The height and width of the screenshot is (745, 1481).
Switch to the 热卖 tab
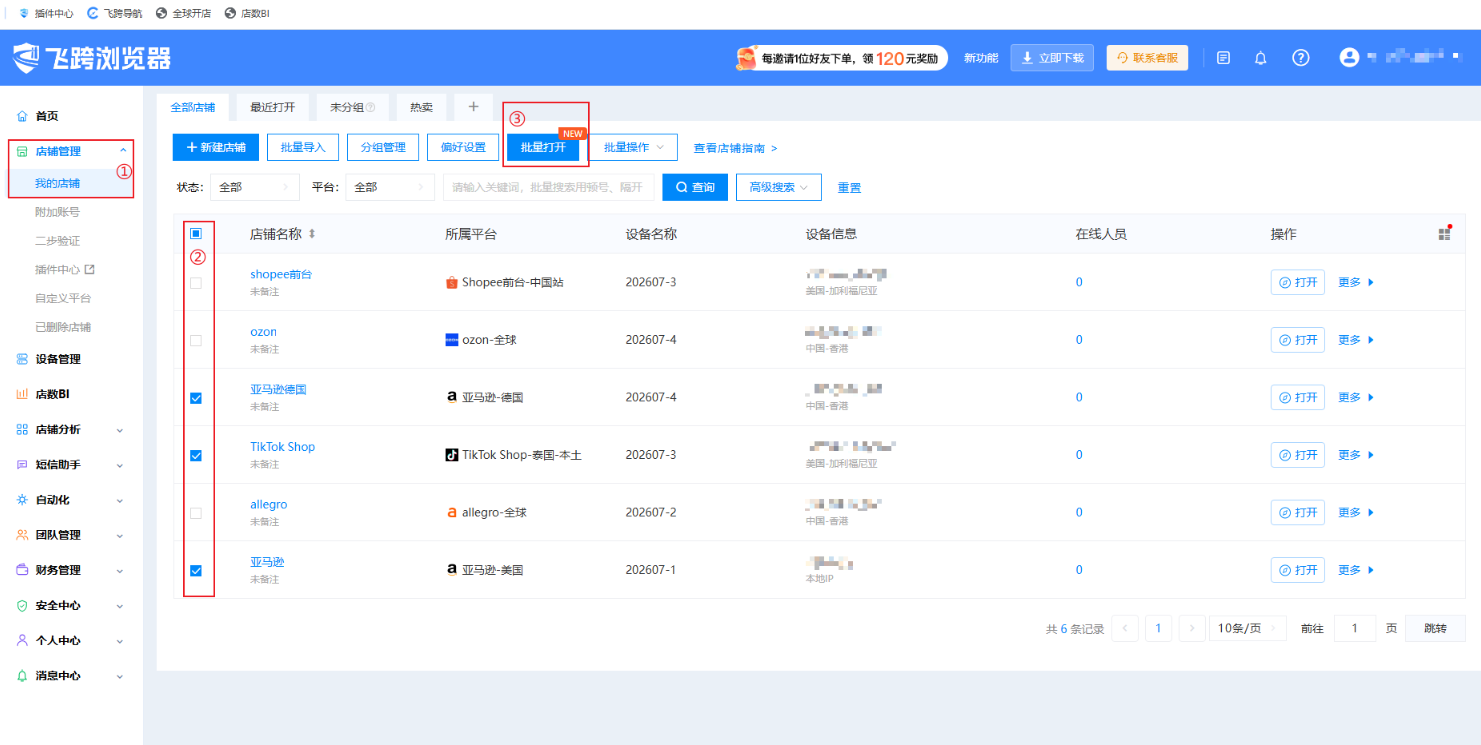[421, 107]
